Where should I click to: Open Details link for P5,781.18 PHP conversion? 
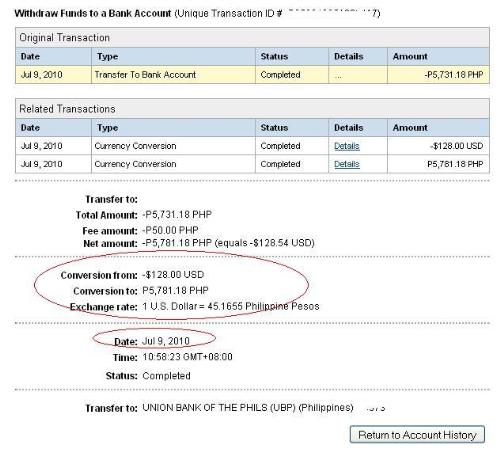pyautogui.click(x=347, y=164)
